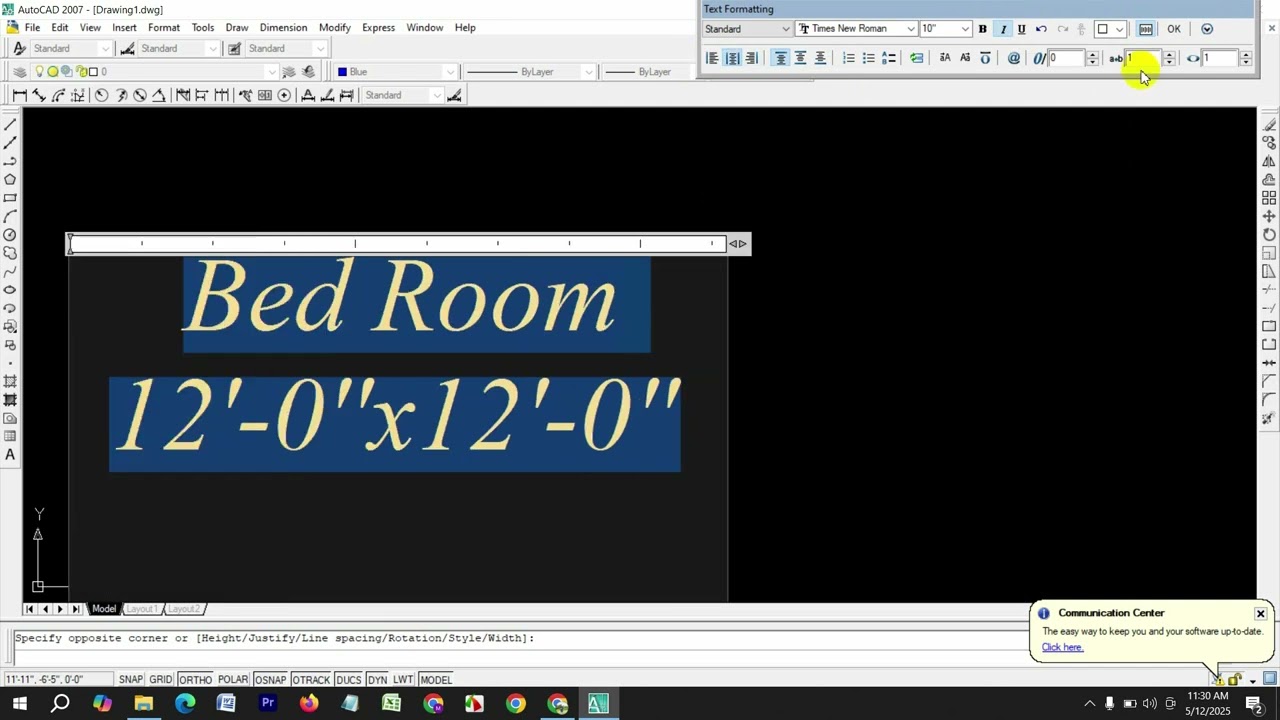This screenshot has width=1280, height=720.
Task: Open the text color dropdown in Text Formatting
Action: (1110, 29)
